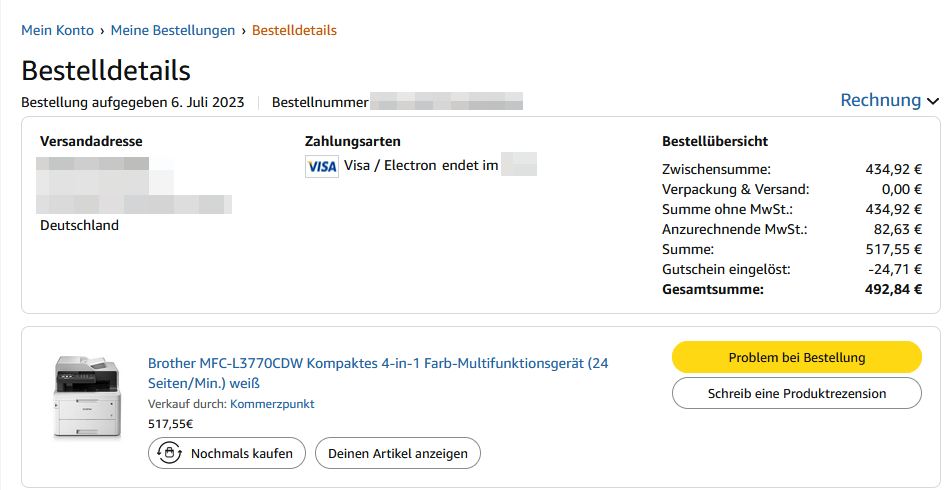
Task: Navigate to Meine Bestellungen breadcrumb
Action: 173,30
